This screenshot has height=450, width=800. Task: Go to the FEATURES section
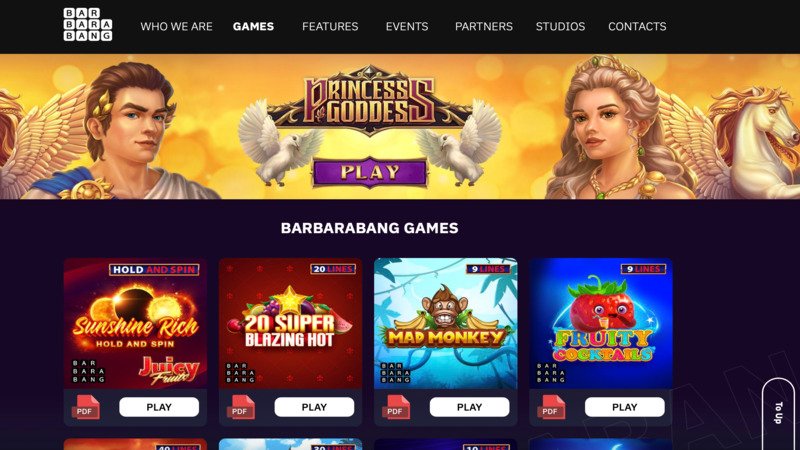(x=330, y=27)
